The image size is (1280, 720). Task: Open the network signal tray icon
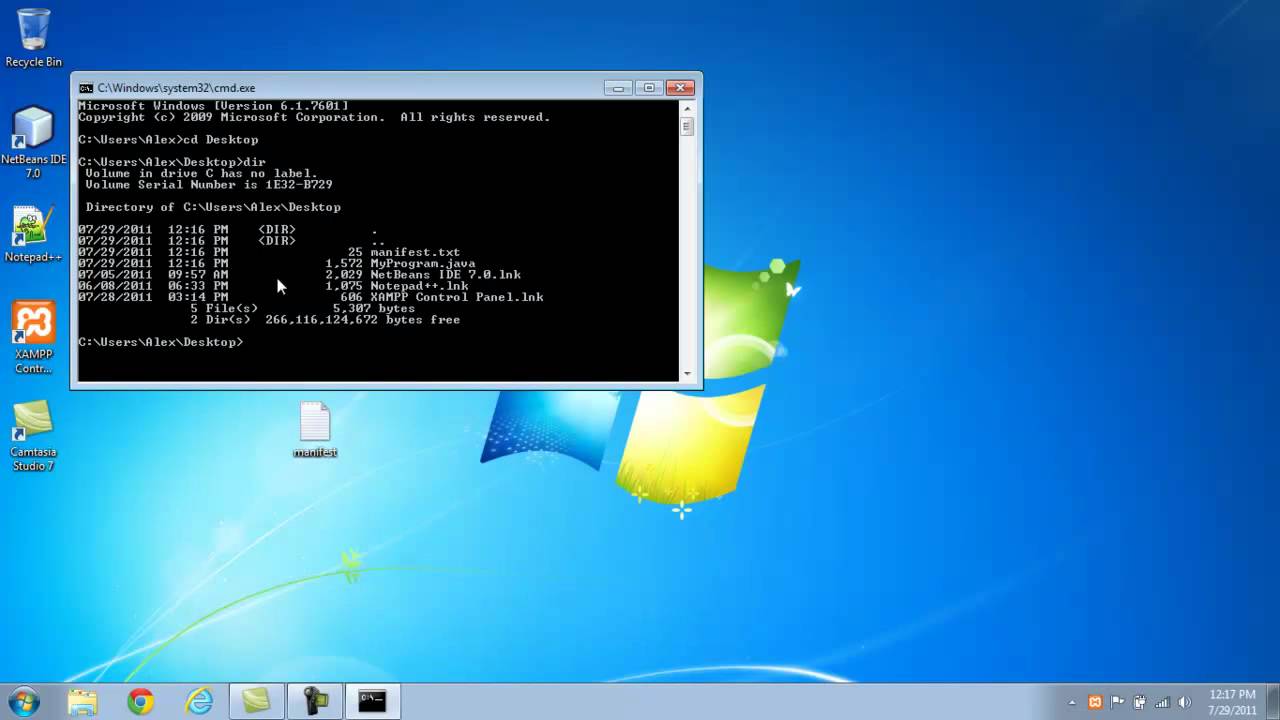(1162, 702)
